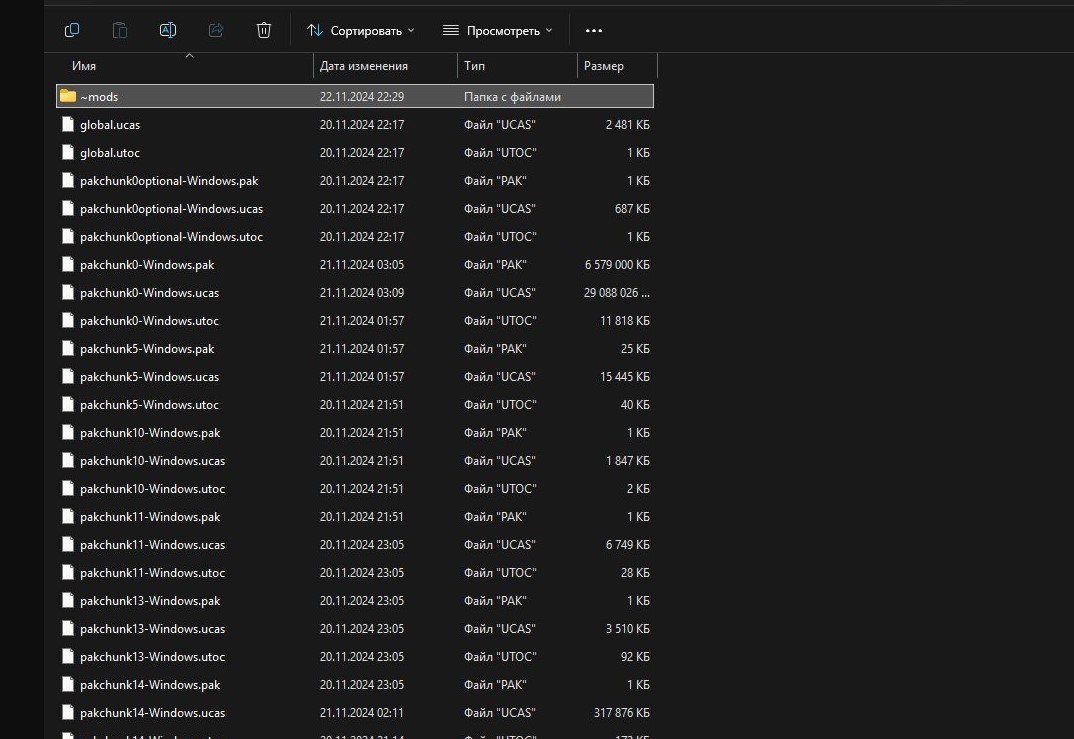Select the pakchunk5-Windows.utoc file
The image size is (1074, 739).
(x=149, y=405)
